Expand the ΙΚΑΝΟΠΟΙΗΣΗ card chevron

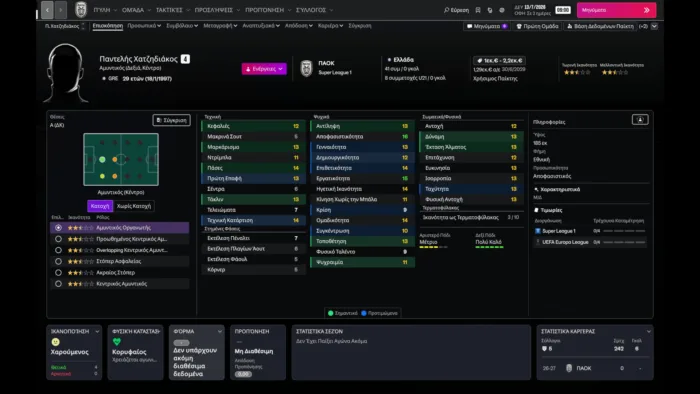pyautogui.click(x=97, y=332)
